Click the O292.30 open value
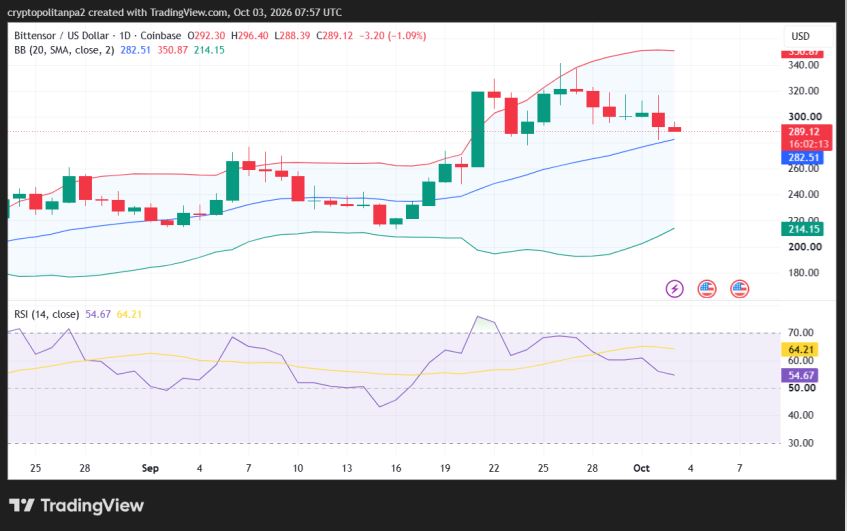This screenshot has width=847, height=531. tap(206, 36)
